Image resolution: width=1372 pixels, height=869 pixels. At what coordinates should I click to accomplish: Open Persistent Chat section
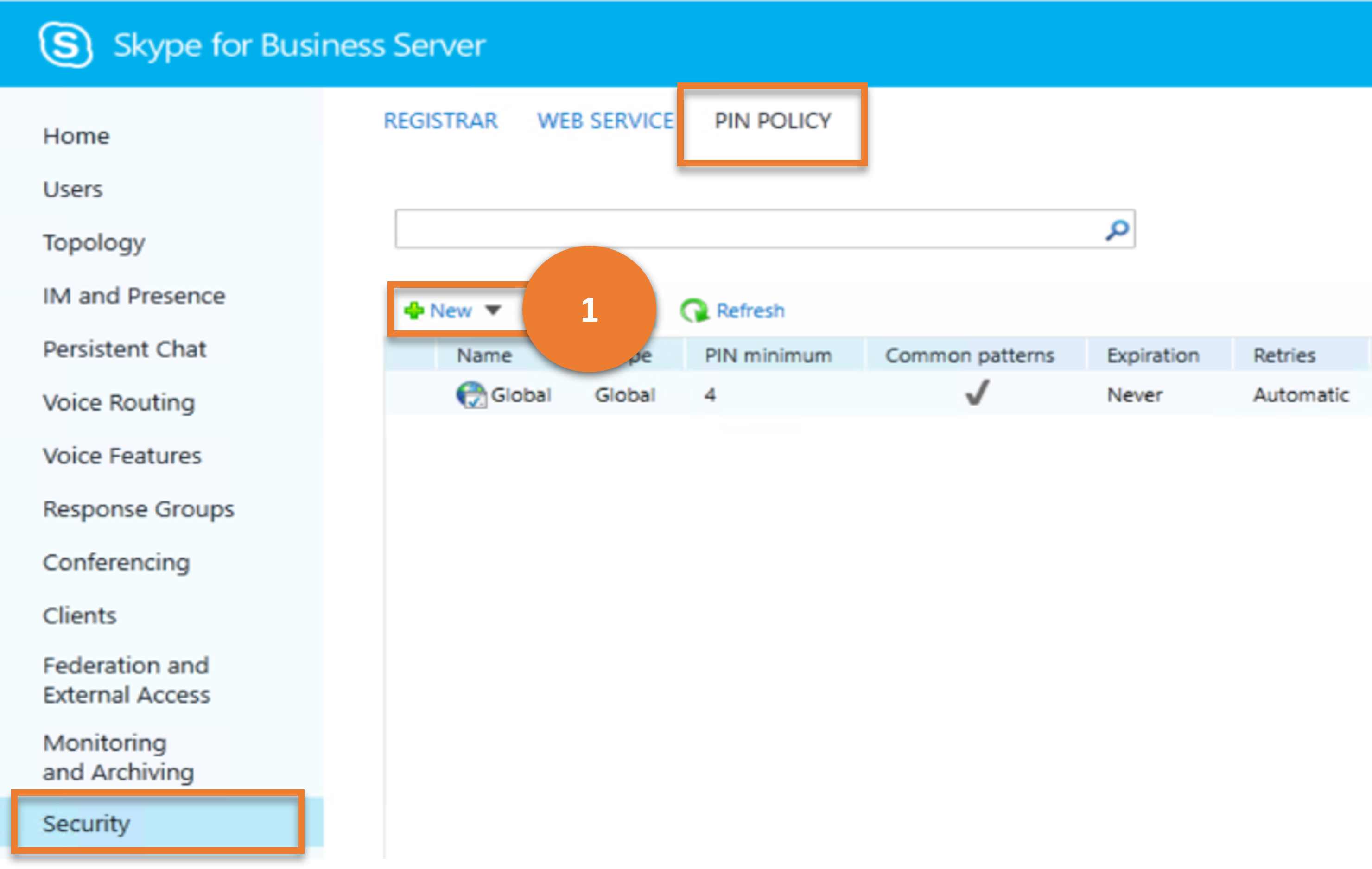tap(125, 349)
